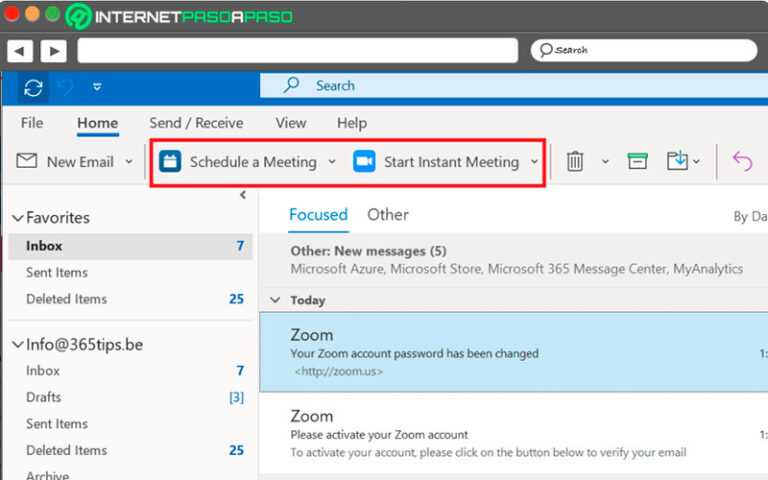Collapse the Info@365tips.be account
Screen dimensions: 768x480
(18, 345)
